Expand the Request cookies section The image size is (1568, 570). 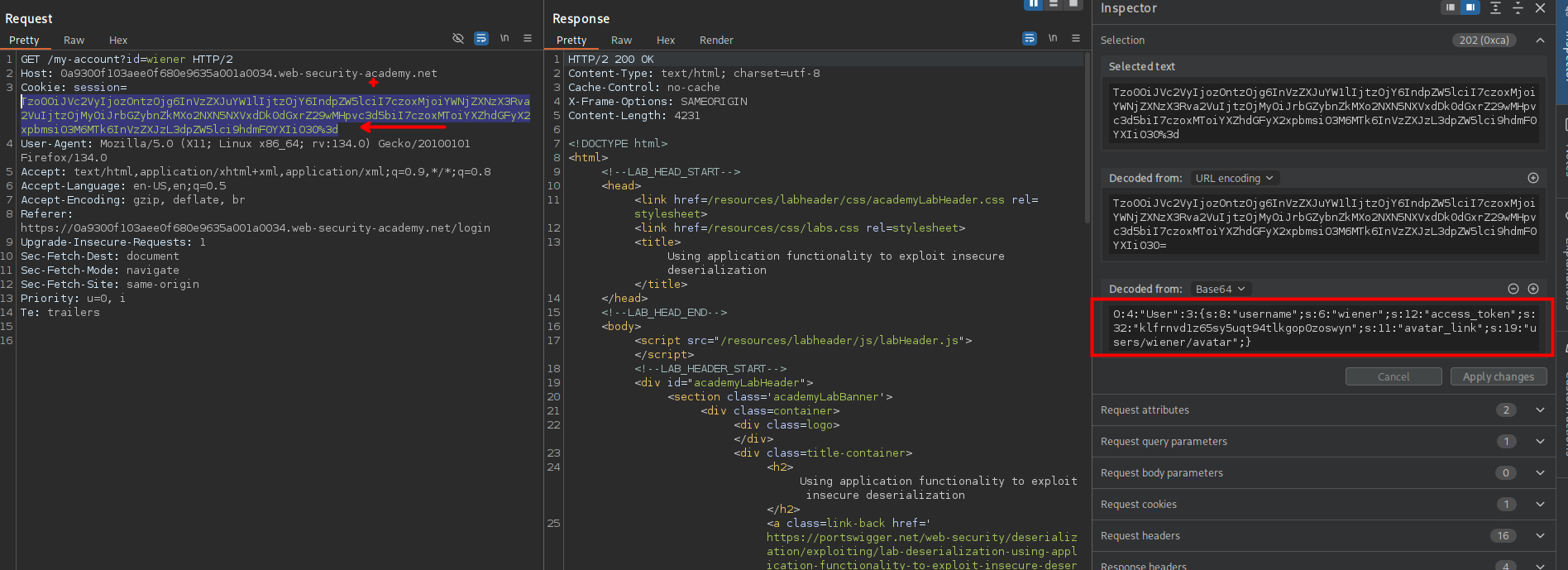click(x=1540, y=505)
